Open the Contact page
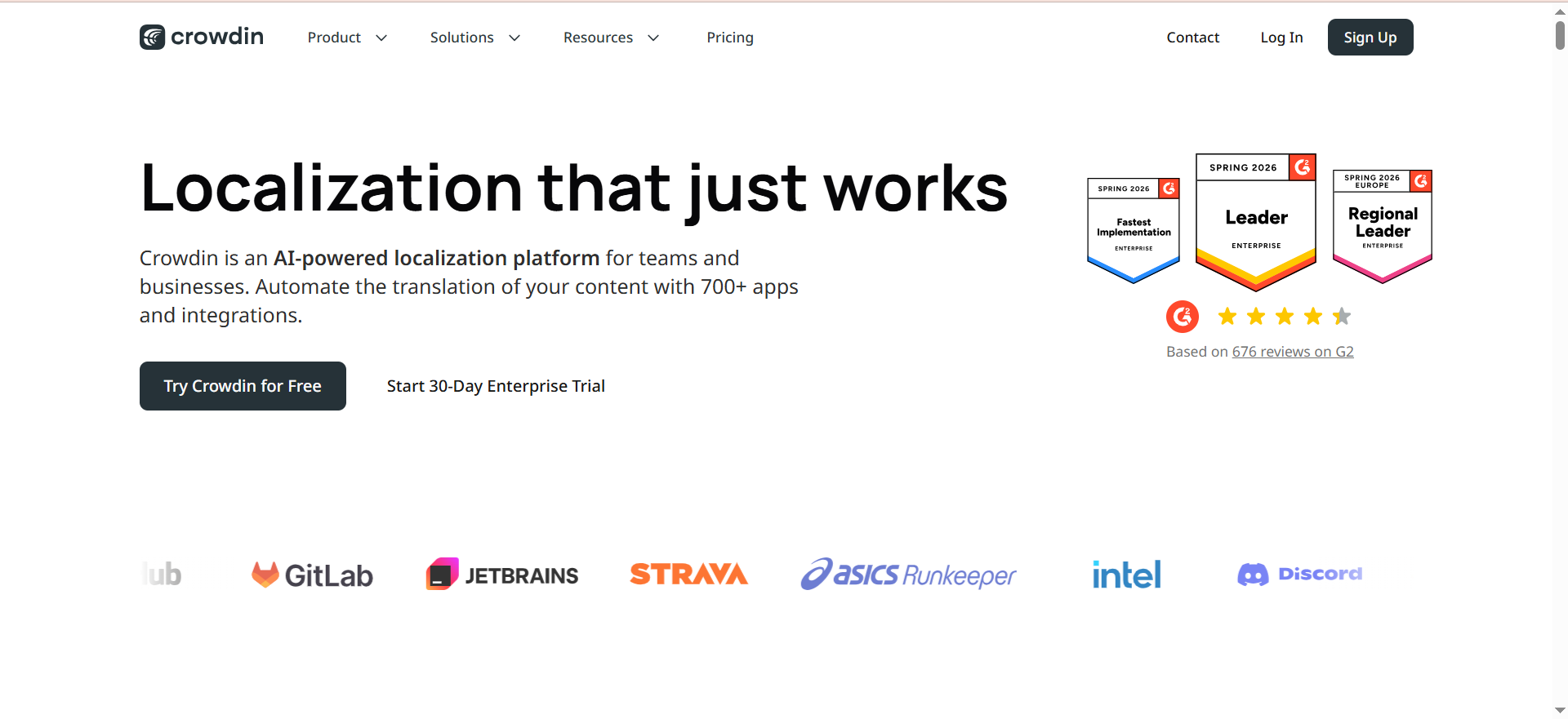Image resolution: width=1568 pixels, height=719 pixels. click(x=1192, y=38)
